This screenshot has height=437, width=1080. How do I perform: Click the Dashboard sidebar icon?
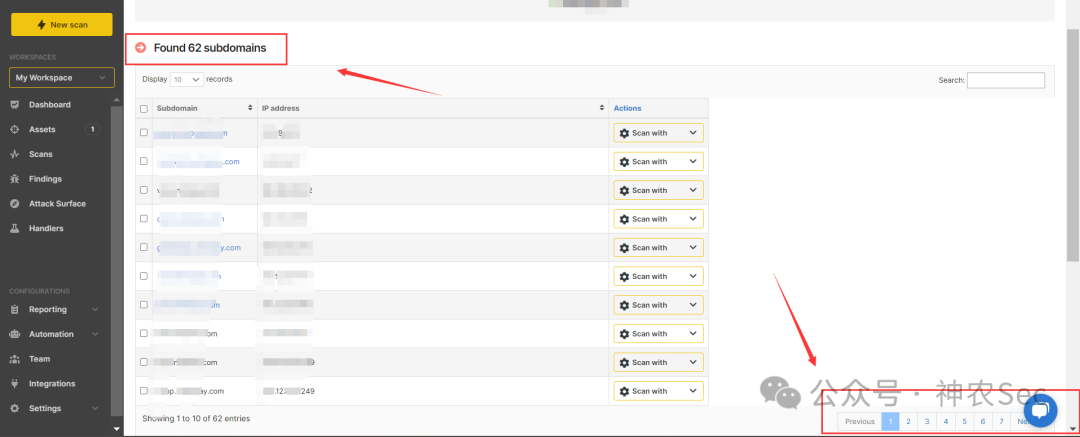coord(14,105)
